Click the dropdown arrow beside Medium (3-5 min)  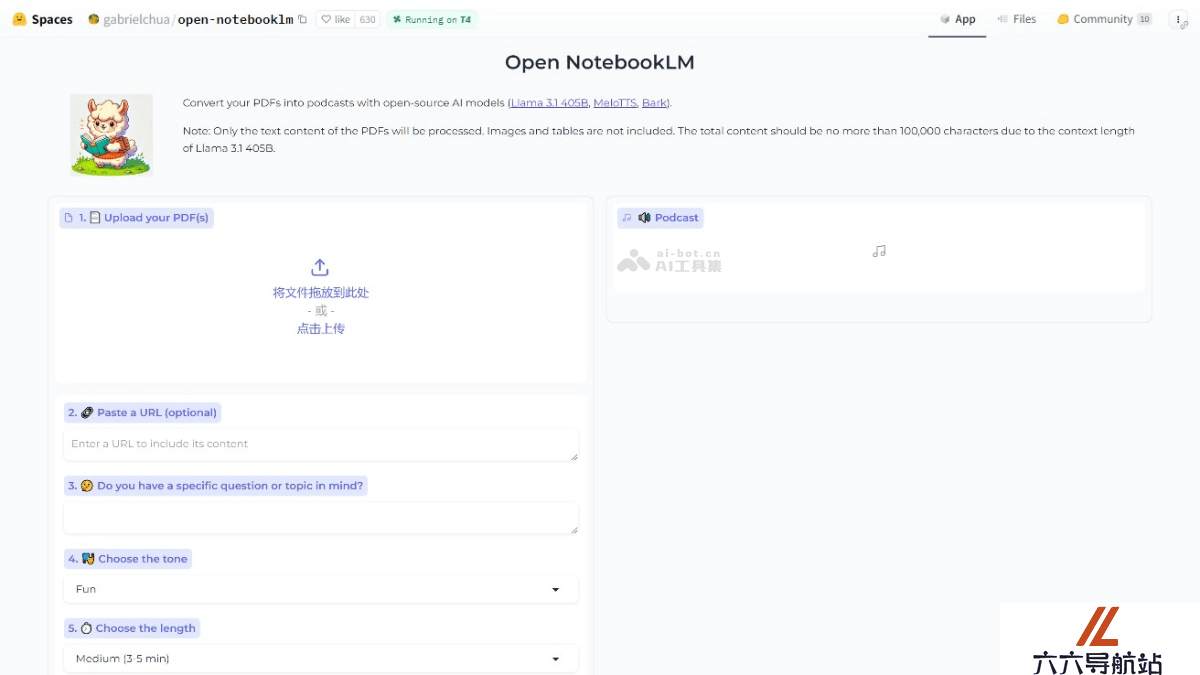coord(556,659)
